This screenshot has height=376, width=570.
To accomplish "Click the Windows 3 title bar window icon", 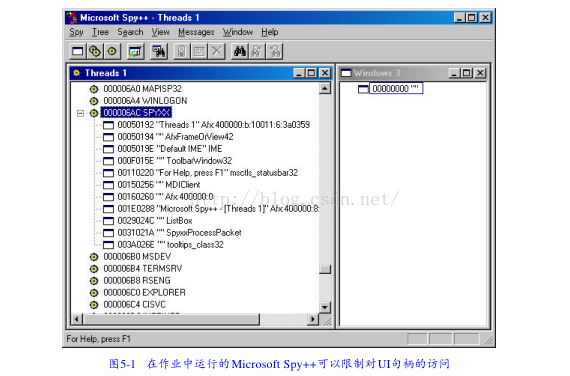I will pos(346,73).
